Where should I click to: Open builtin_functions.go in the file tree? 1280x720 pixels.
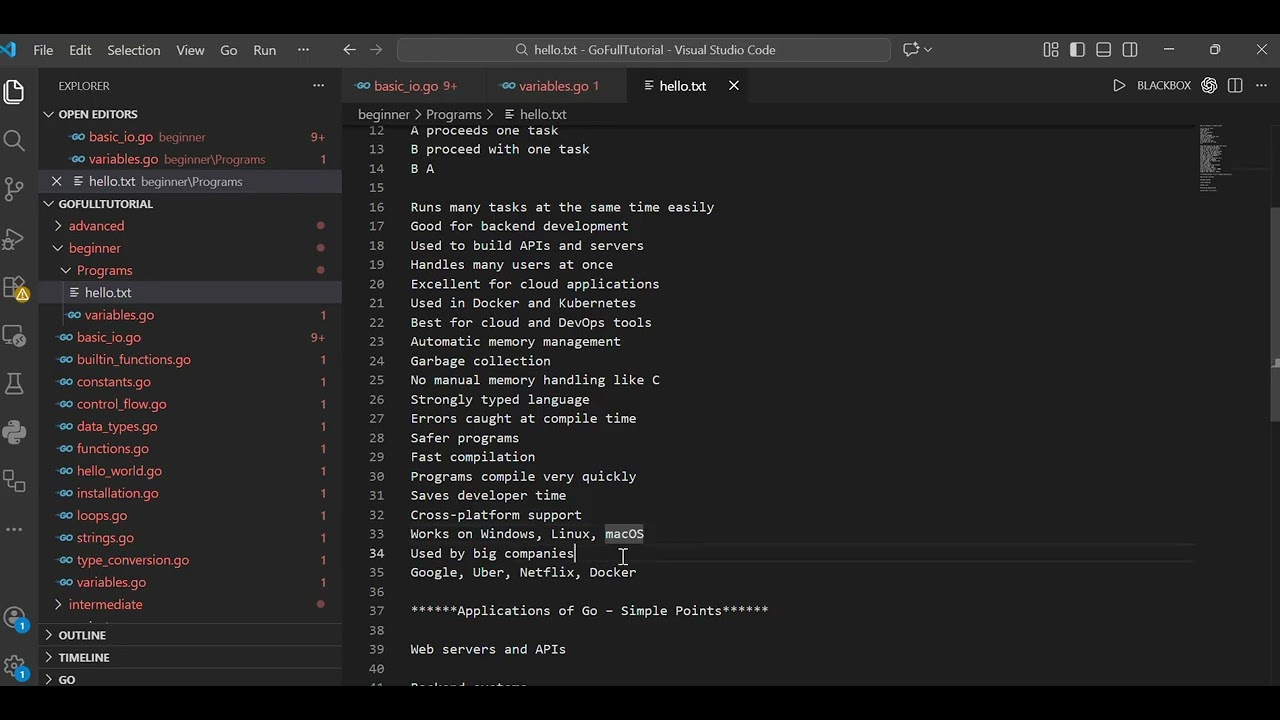133,359
